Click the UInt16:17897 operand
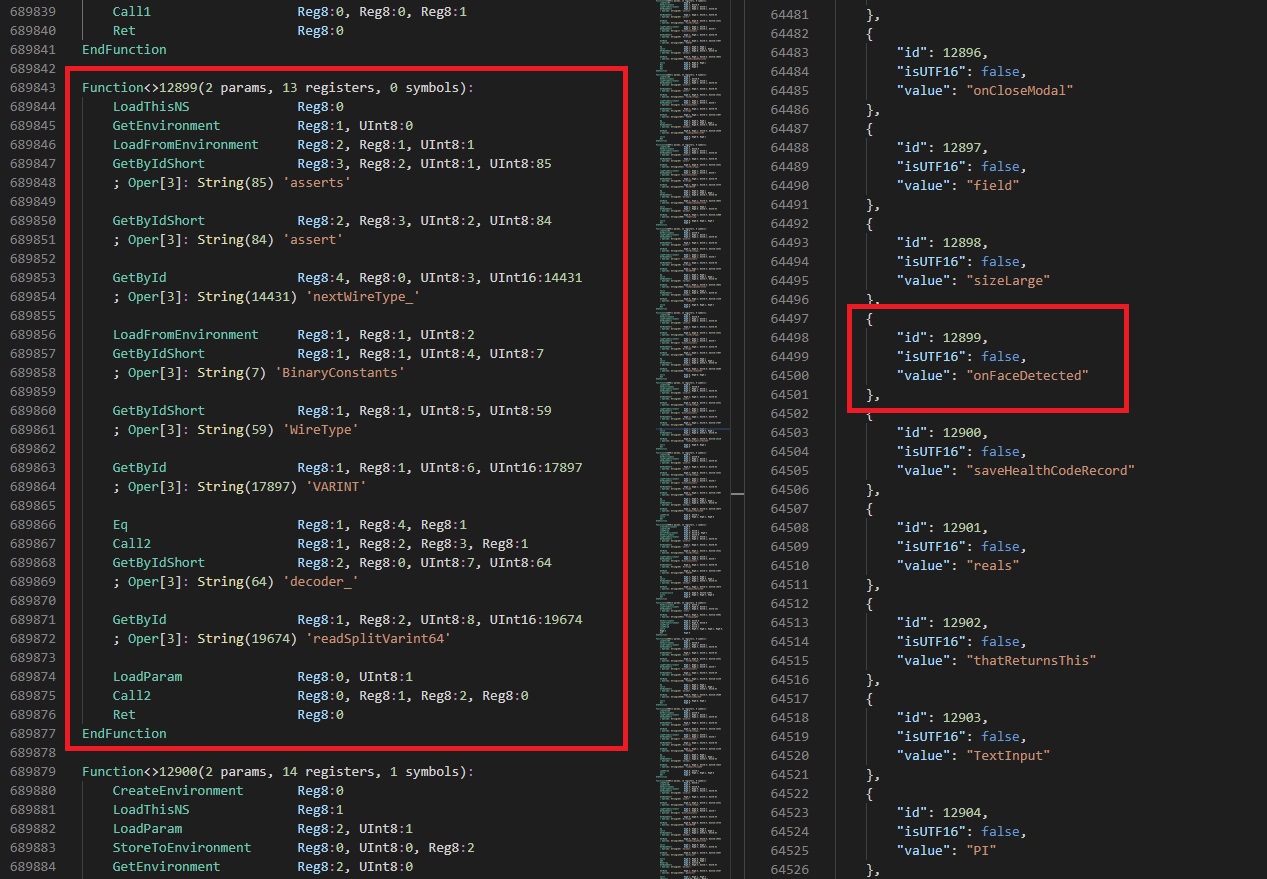 click(x=536, y=468)
